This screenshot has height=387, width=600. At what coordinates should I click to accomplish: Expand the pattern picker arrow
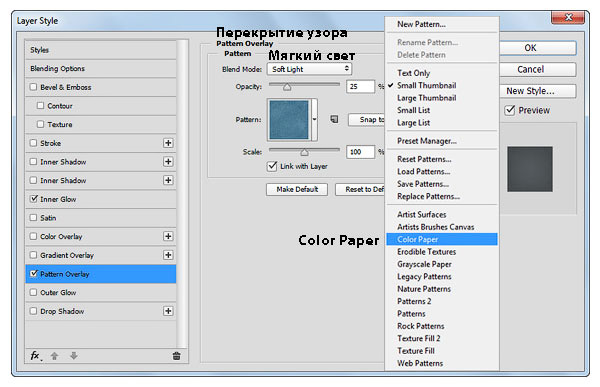pos(314,119)
